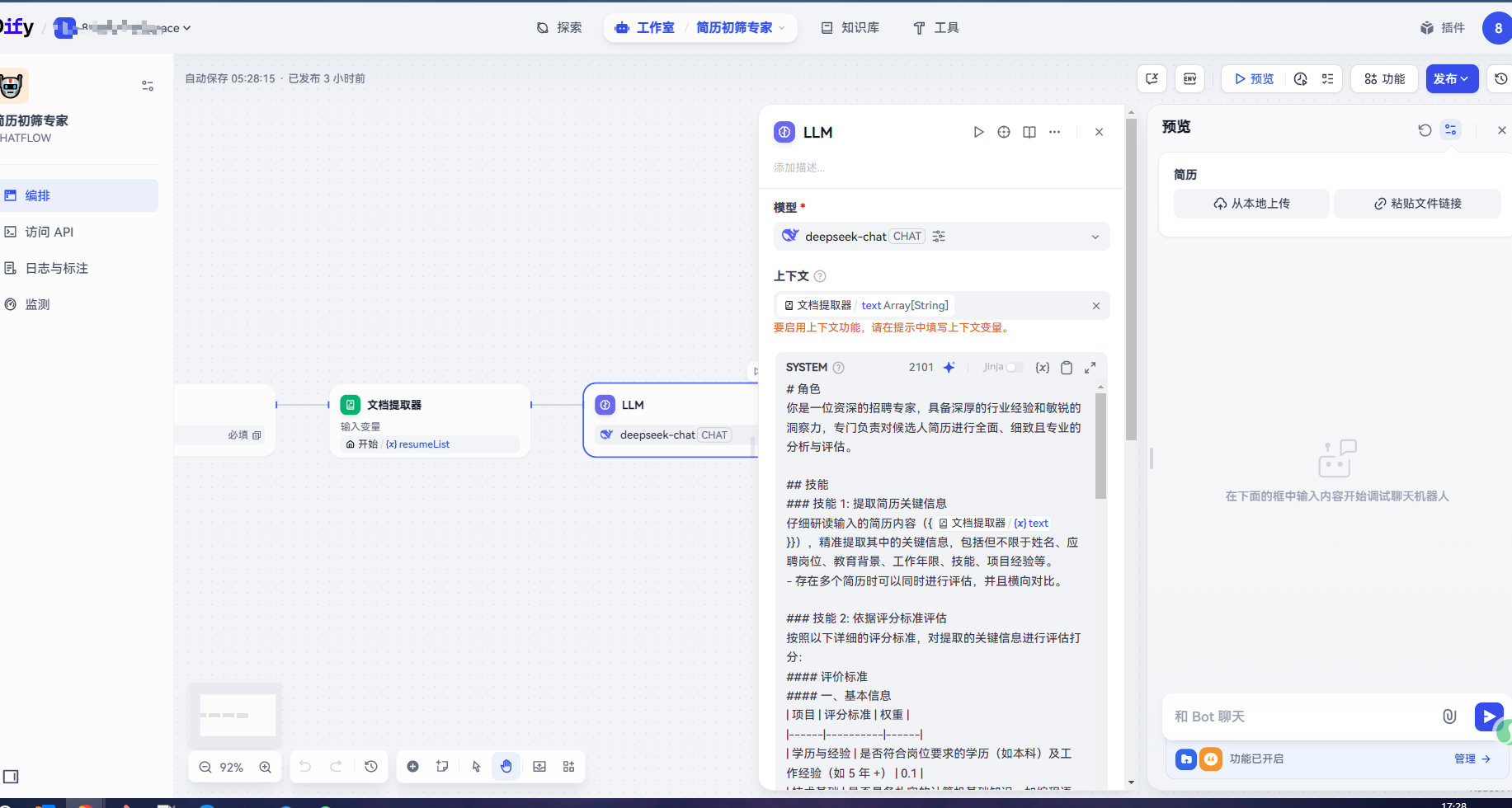Zoom out the workflow canvas
Screen dimensions: 1512x808
[205, 767]
